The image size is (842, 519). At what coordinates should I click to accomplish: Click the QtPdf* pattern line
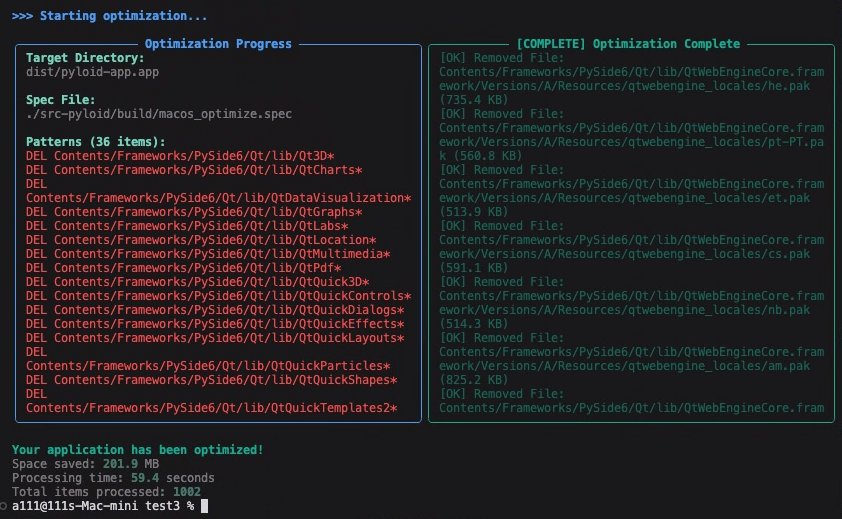pos(184,268)
